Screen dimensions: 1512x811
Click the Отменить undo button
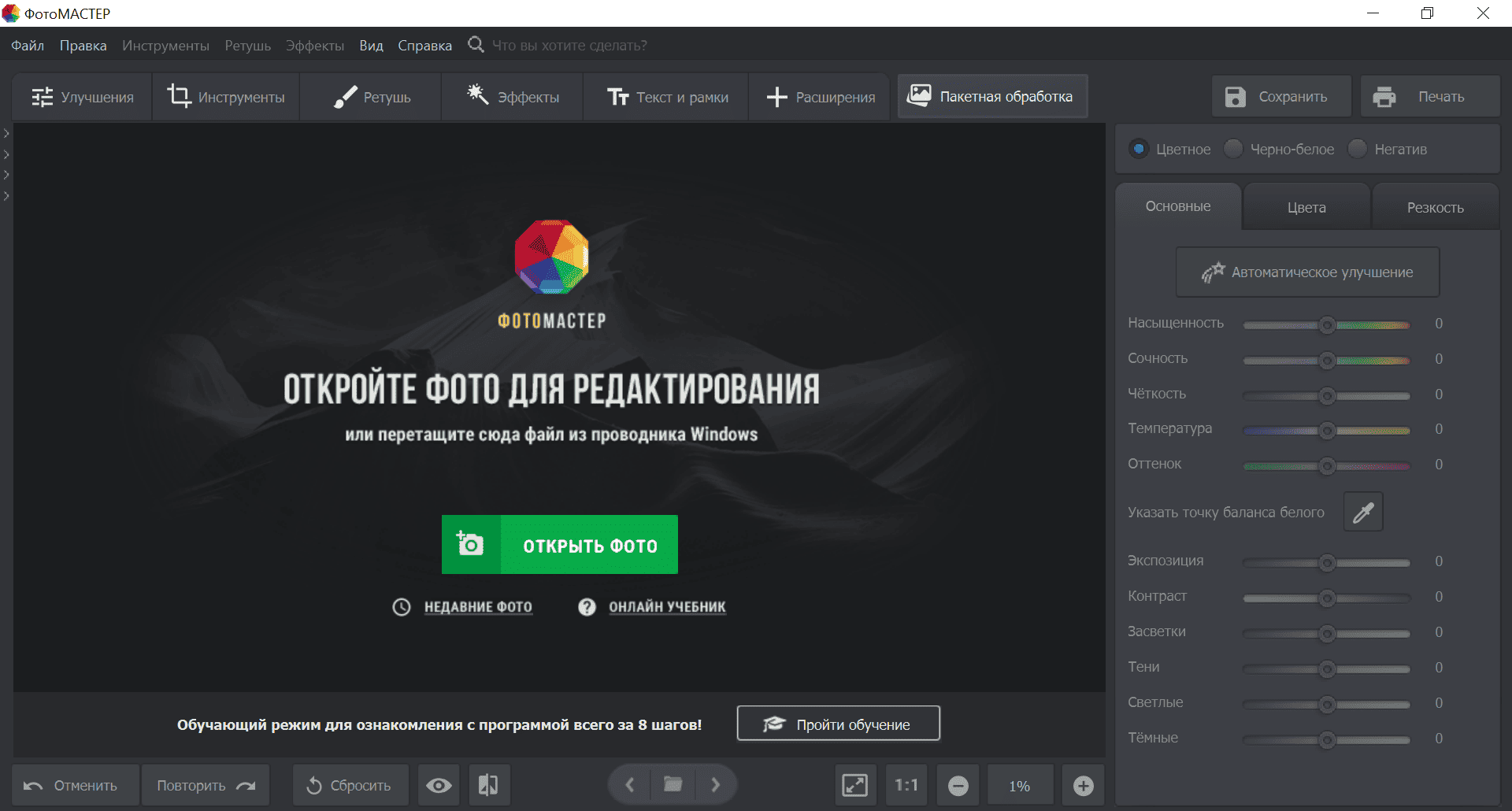(76, 785)
